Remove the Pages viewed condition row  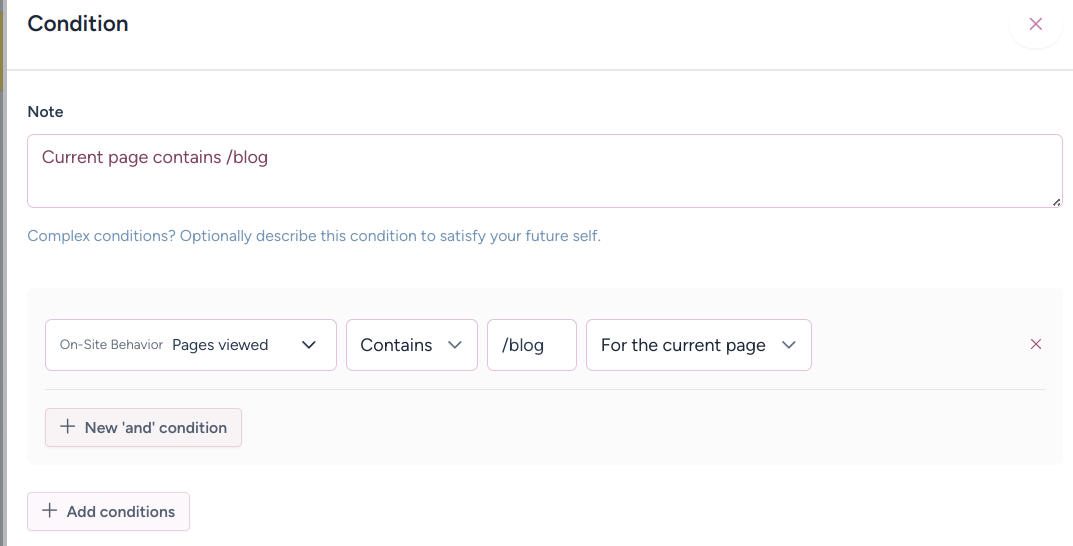(1035, 344)
